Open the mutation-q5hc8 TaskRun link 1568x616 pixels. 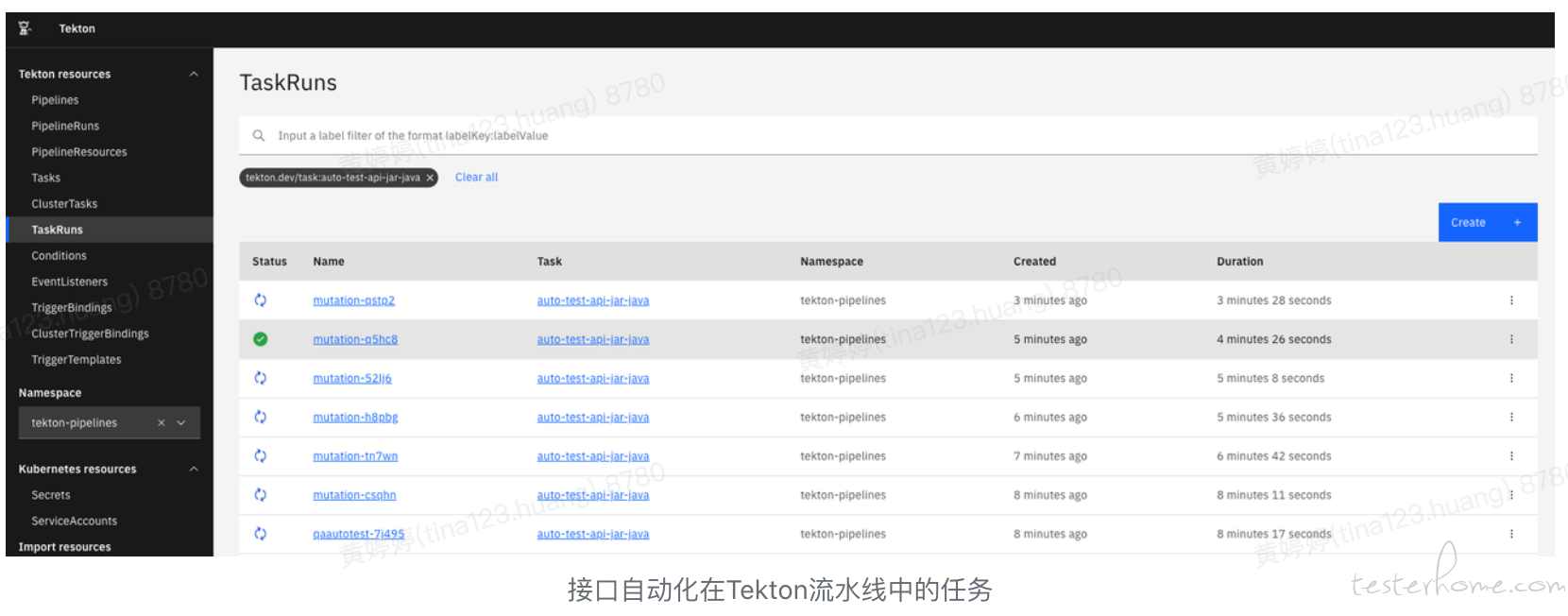355,339
